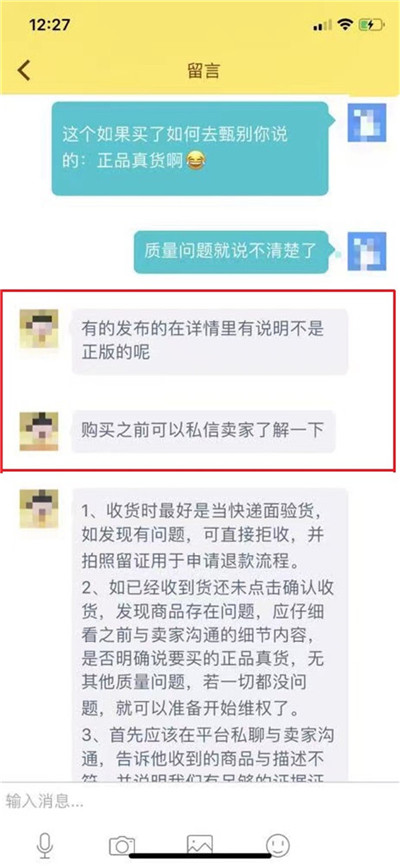Open the emoji smiley picker

(278, 845)
